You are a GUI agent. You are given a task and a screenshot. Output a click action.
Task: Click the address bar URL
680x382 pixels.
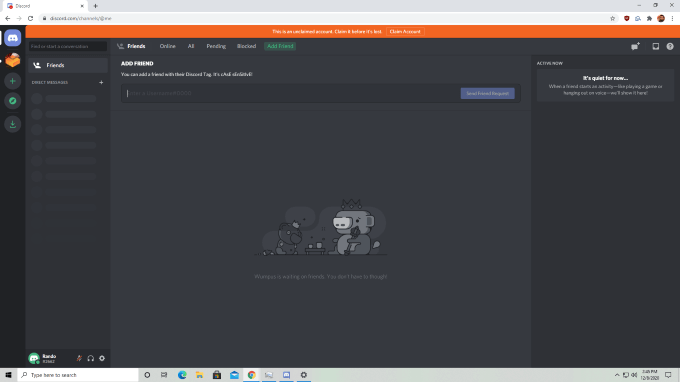point(81,19)
